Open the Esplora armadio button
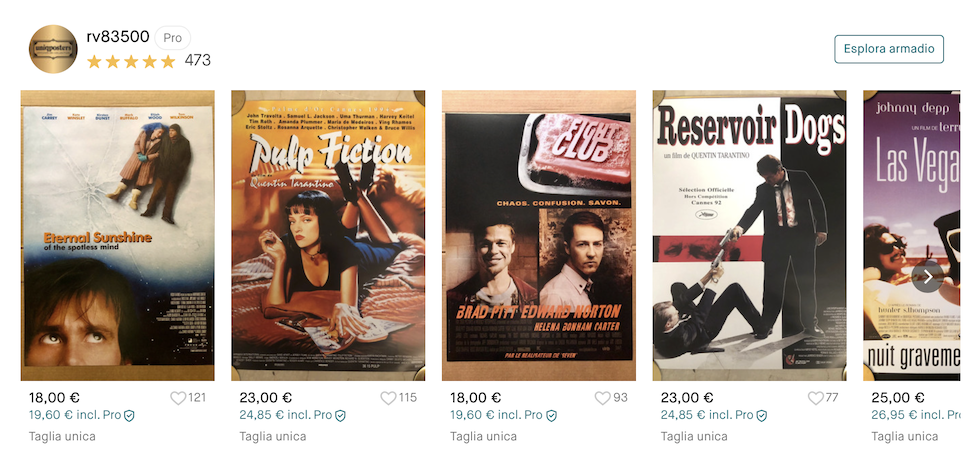Screen dimensions: 980x464 pyautogui.click(x=889, y=49)
